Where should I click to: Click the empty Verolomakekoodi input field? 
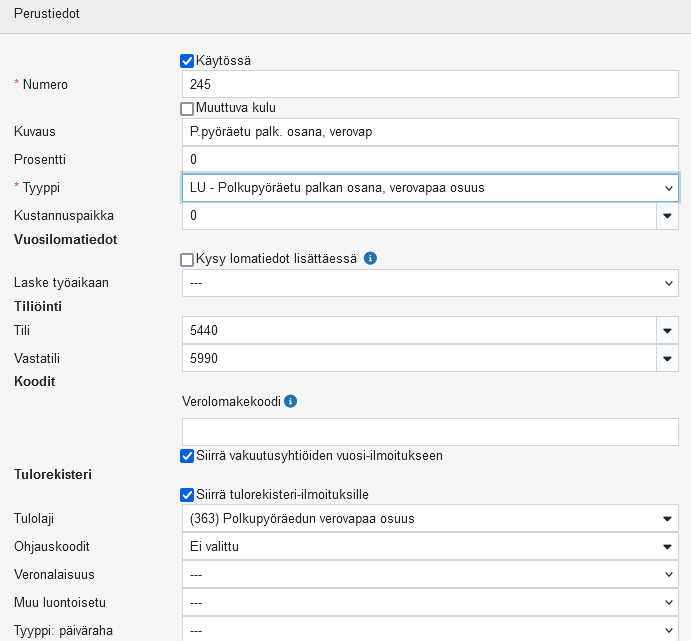(x=430, y=432)
